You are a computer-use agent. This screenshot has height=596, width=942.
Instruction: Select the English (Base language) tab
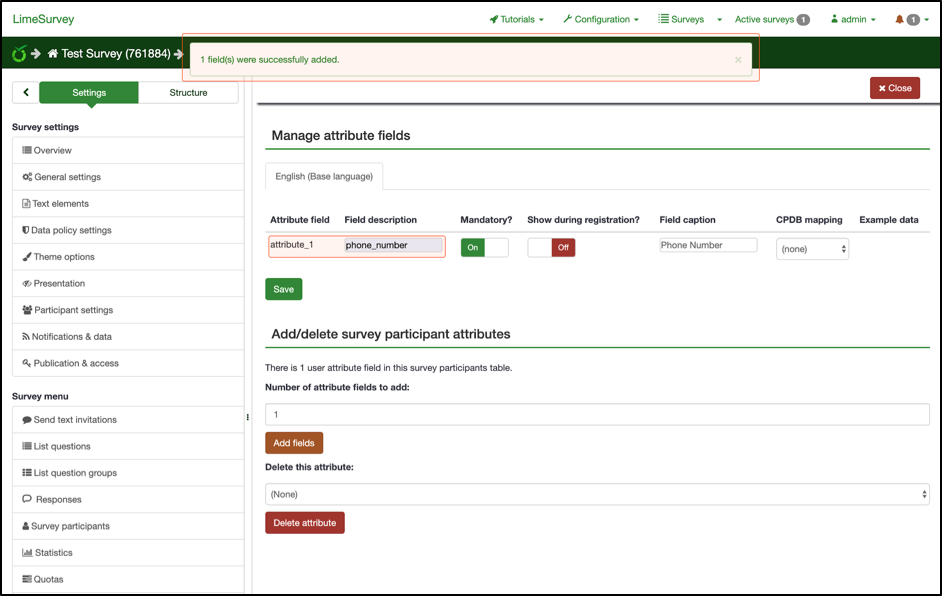tap(324, 176)
